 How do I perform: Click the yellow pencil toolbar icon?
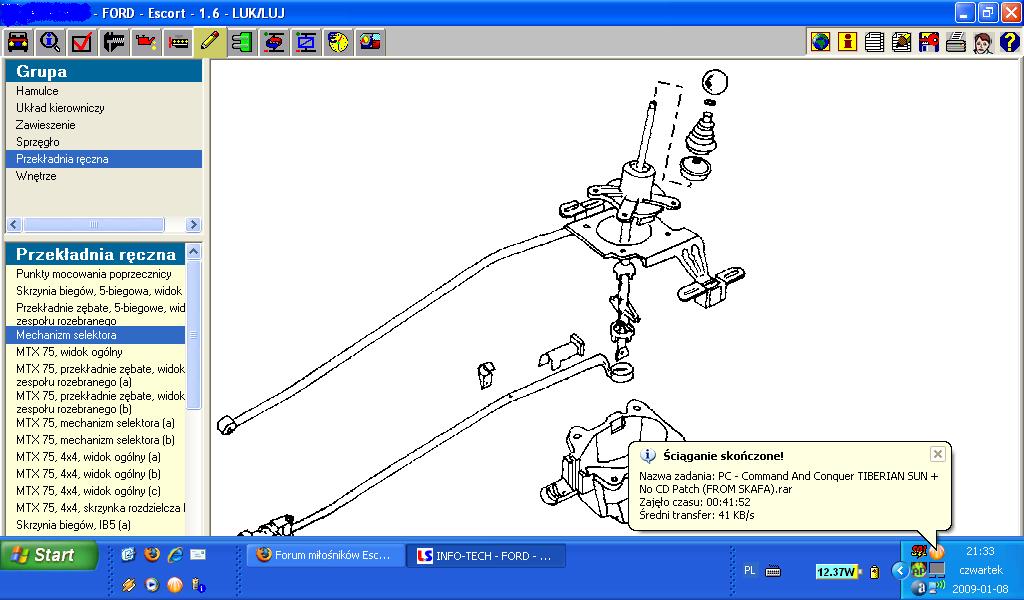coord(210,42)
